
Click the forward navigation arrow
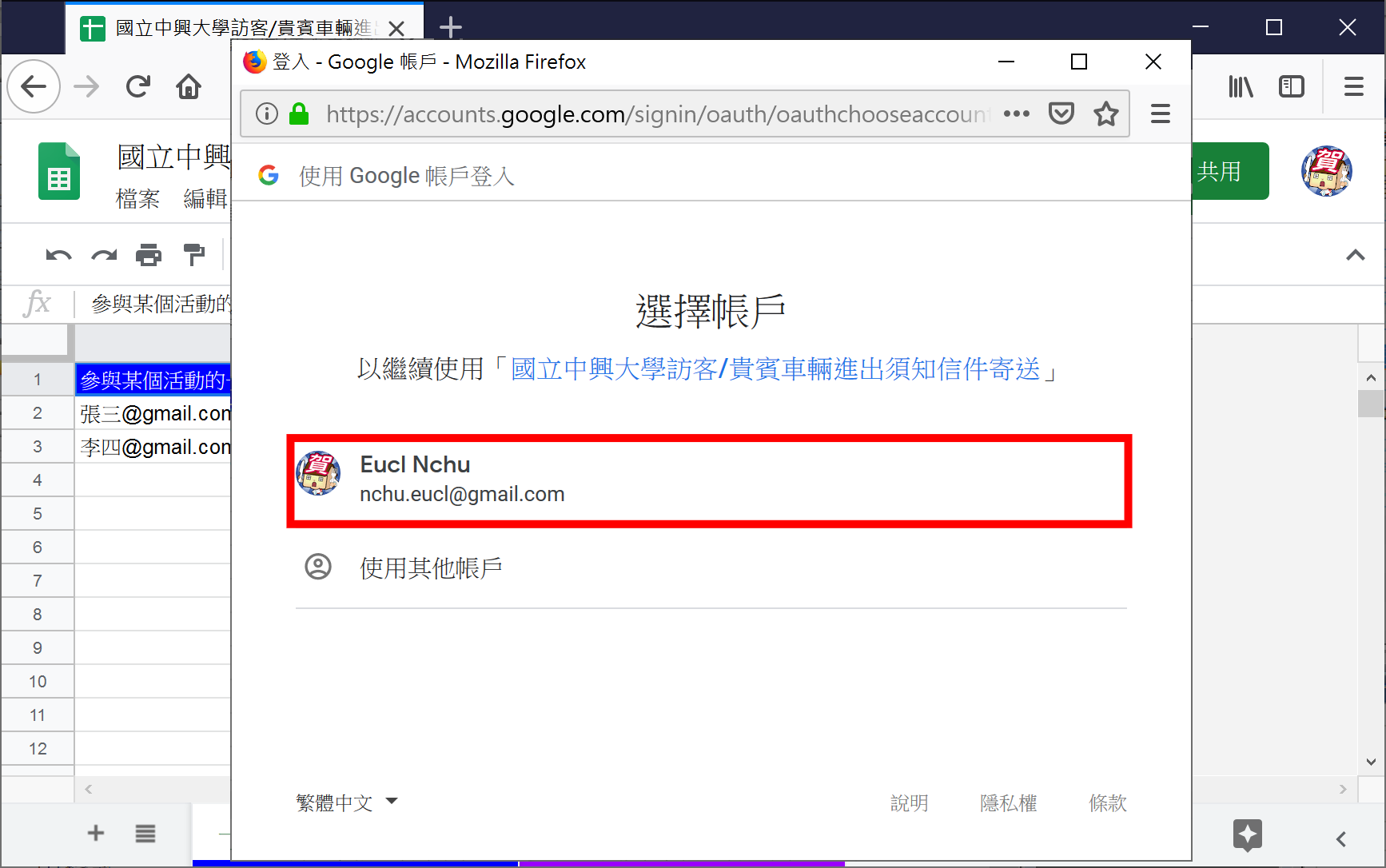pos(86,86)
